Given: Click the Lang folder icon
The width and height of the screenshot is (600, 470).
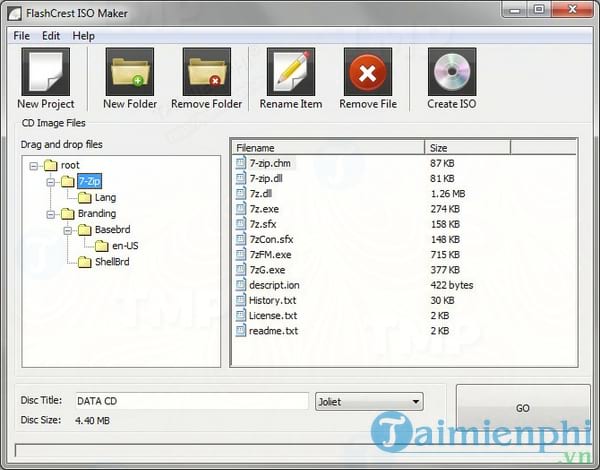Looking at the screenshot, I should pos(85,197).
